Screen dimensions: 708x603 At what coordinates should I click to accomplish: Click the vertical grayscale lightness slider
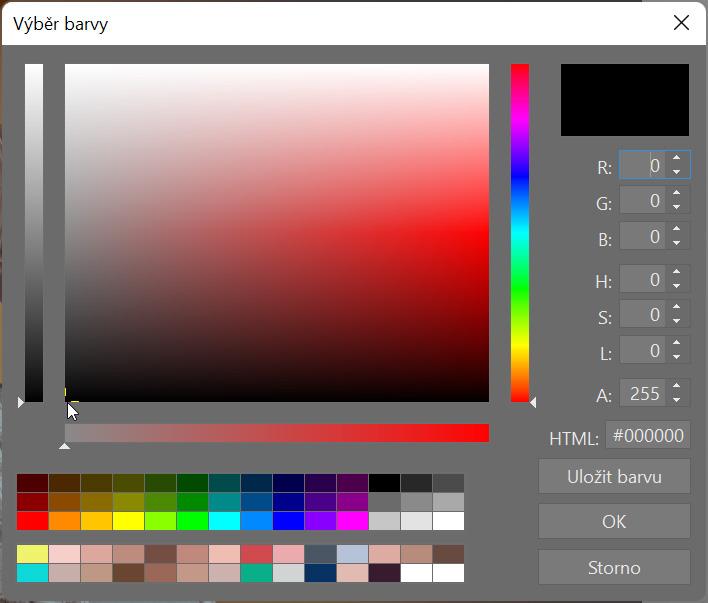pos(34,233)
